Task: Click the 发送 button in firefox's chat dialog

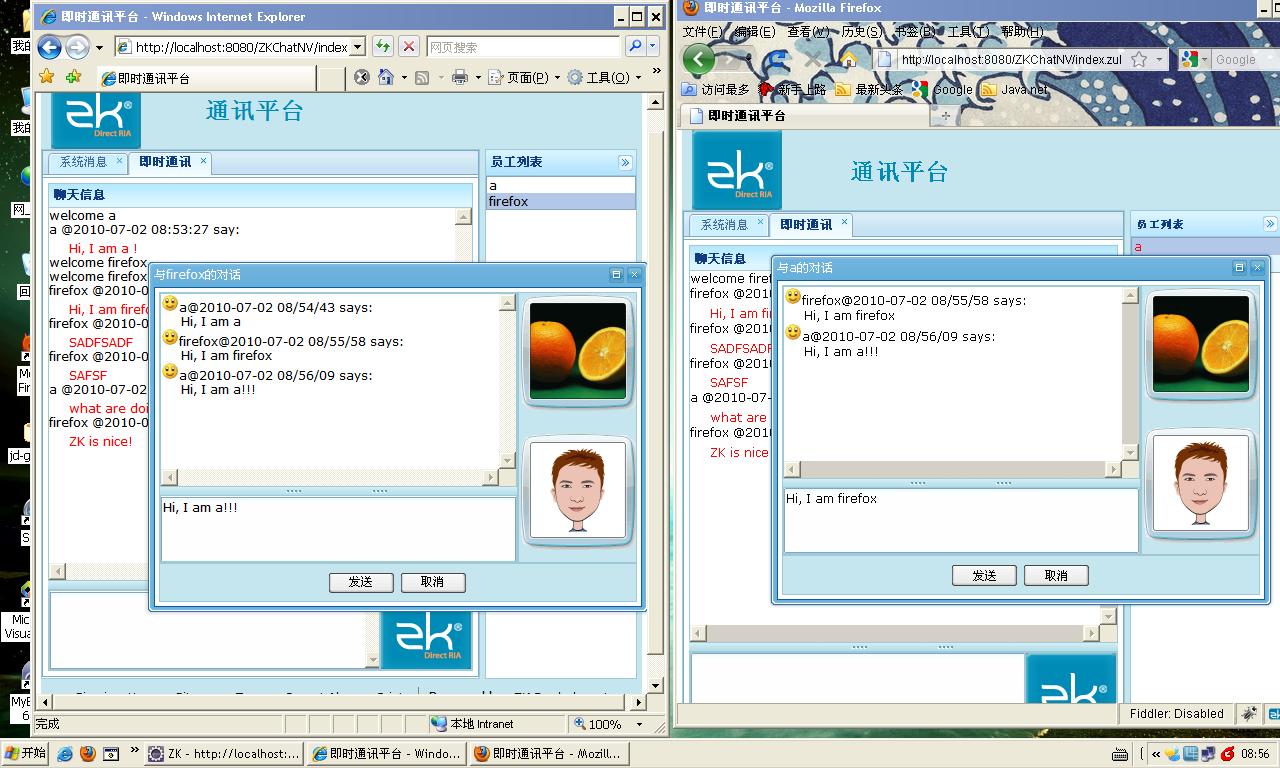Action: [984, 575]
